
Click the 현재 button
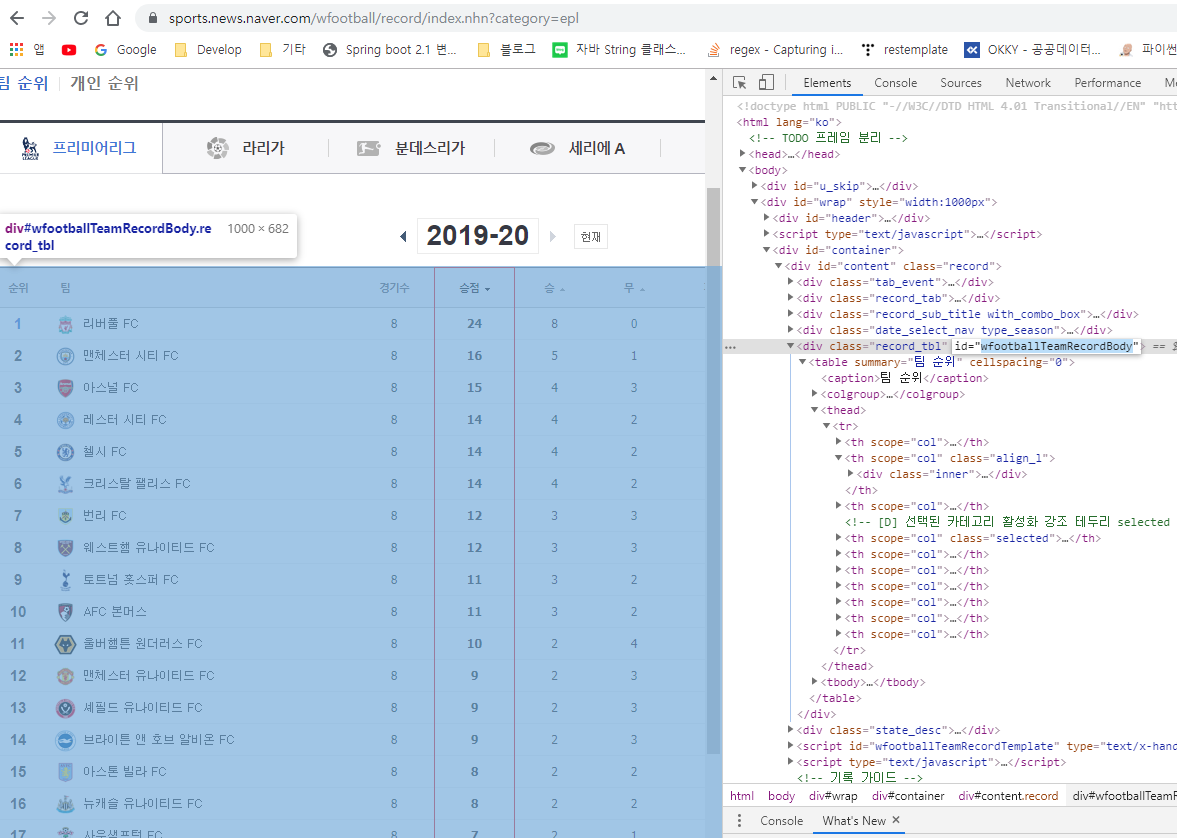(591, 237)
